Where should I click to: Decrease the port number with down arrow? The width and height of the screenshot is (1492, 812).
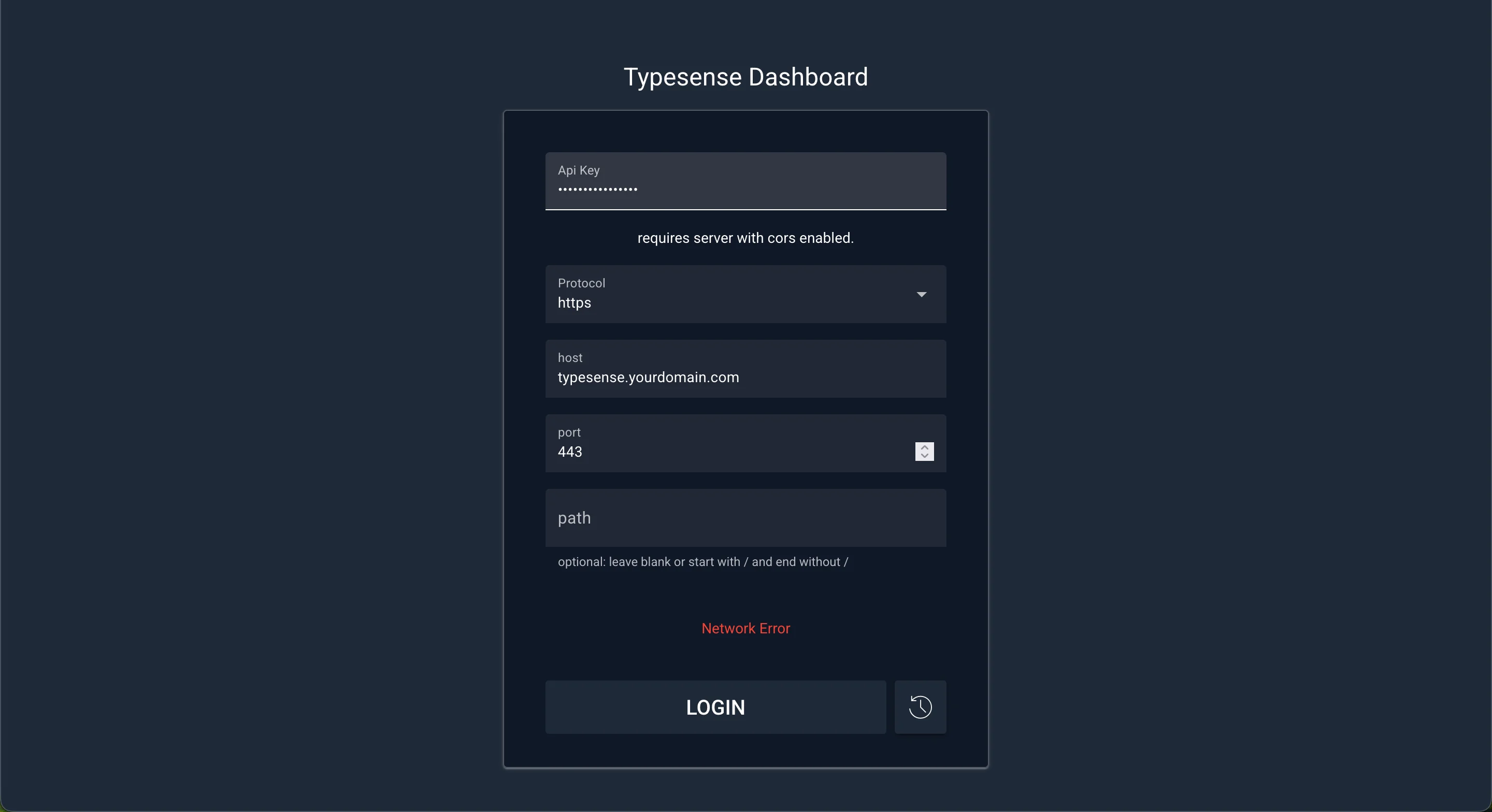pyautogui.click(x=924, y=456)
